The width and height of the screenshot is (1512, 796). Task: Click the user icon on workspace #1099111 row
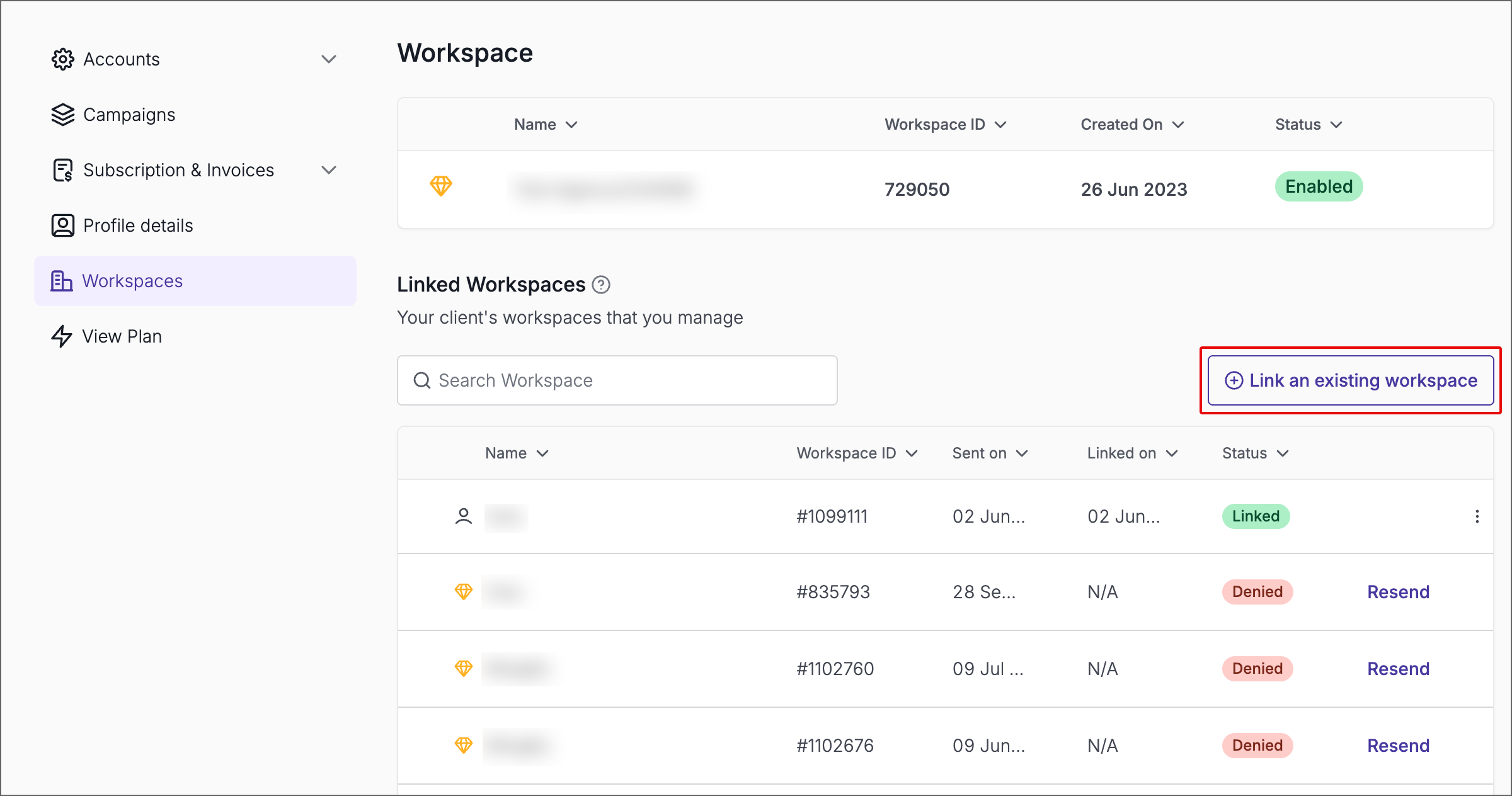[x=463, y=516]
